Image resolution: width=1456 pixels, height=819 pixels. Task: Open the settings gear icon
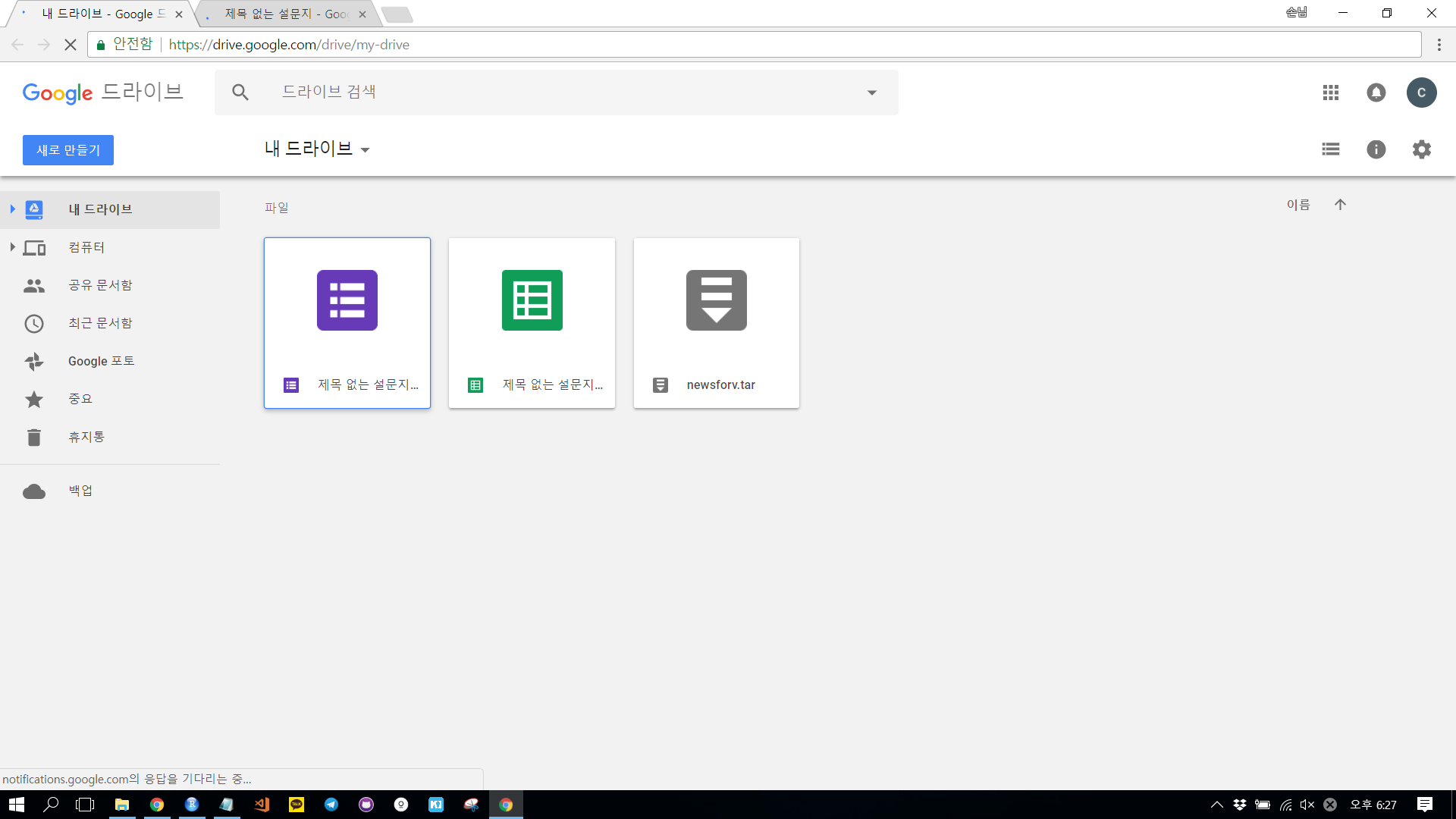point(1421,149)
